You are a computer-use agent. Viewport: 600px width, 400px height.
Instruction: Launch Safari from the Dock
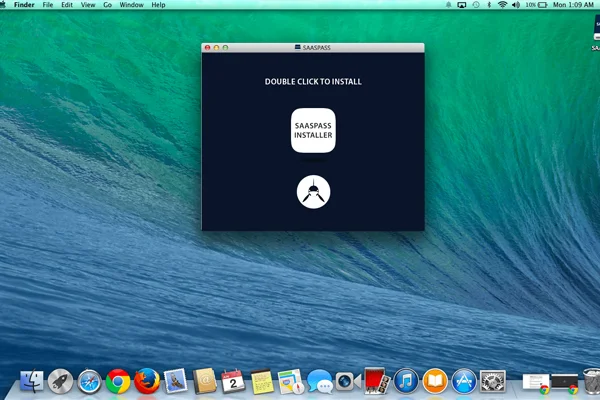point(89,381)
